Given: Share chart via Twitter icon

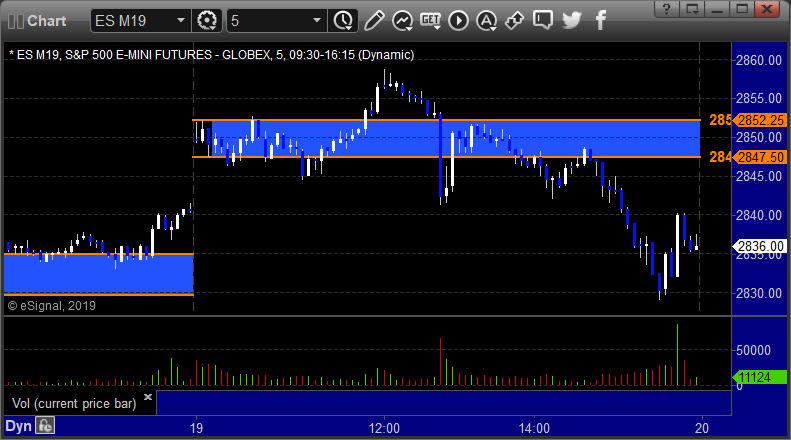Looking at the screenshot, I should pos(572,21).
